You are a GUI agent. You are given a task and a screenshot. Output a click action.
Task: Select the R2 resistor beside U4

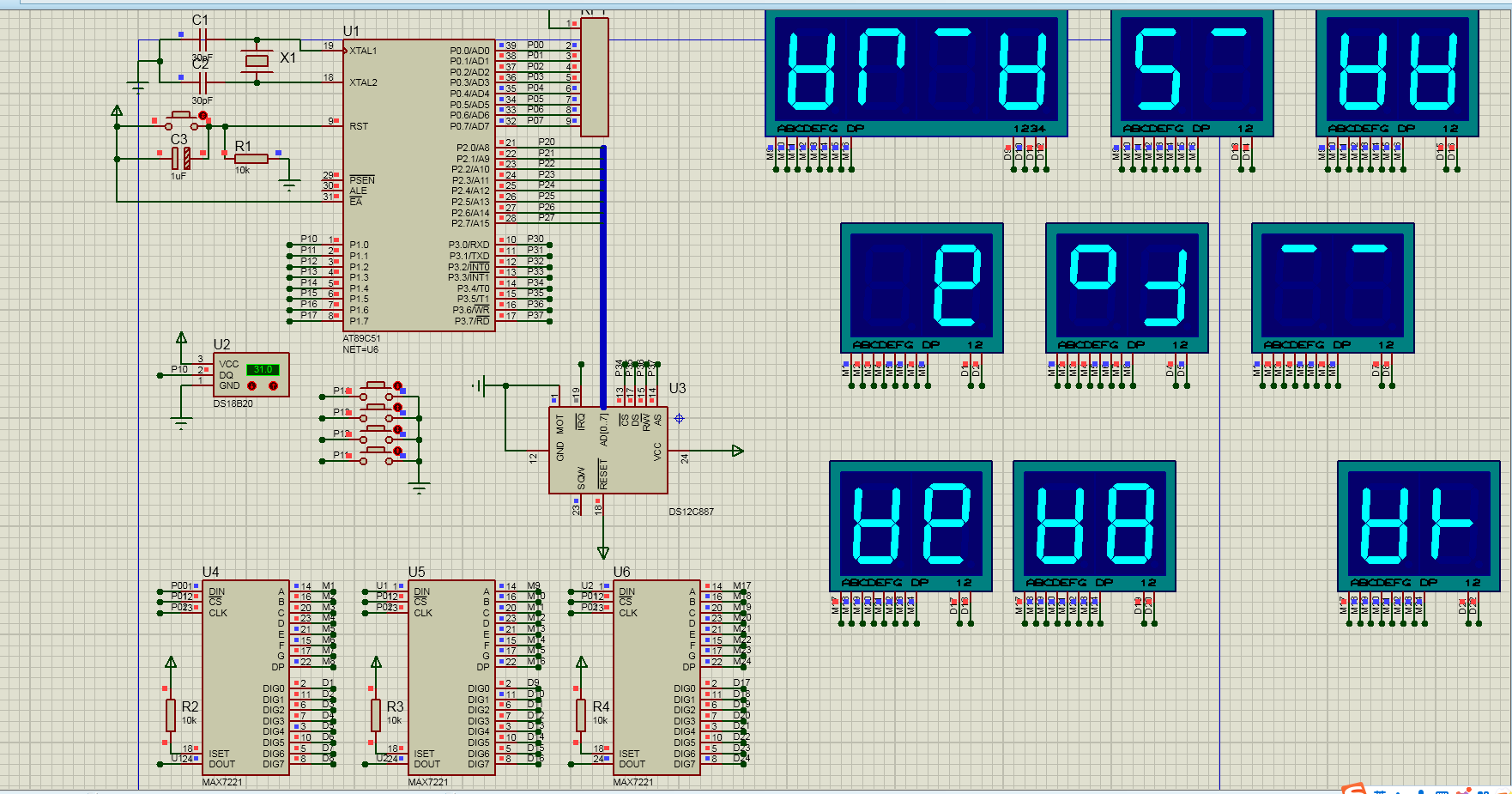coord(171,714)
